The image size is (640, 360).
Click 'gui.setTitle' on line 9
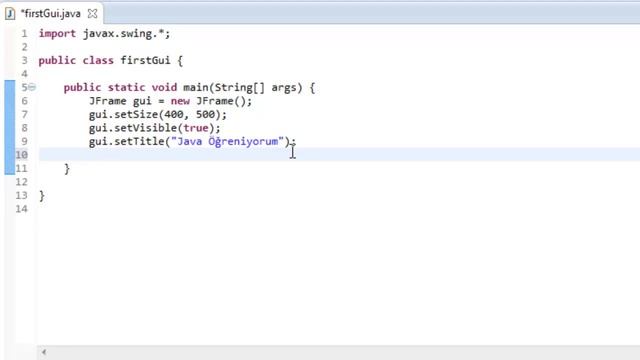127,141
